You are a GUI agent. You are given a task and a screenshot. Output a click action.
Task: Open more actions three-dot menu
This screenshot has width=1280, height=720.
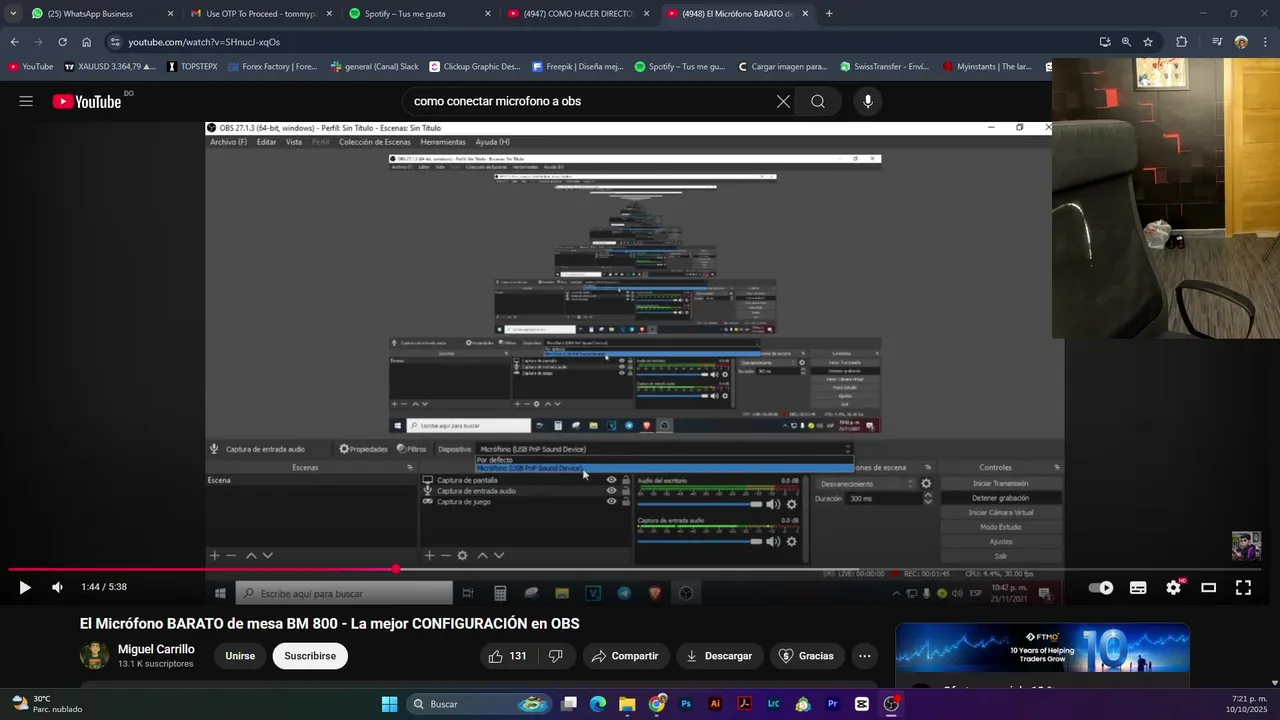coord(865,656)
